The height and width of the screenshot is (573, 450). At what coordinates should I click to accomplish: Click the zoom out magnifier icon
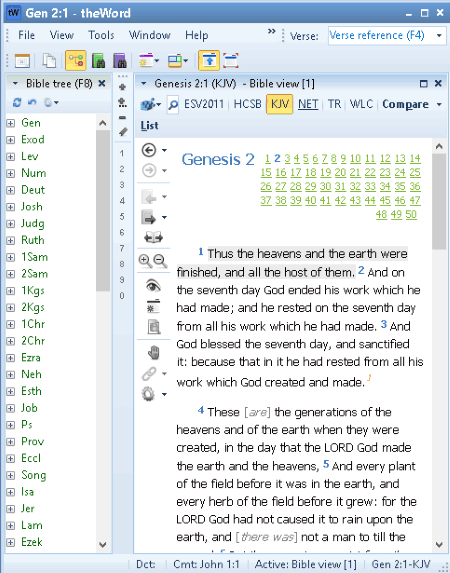(x=160, y=261)
